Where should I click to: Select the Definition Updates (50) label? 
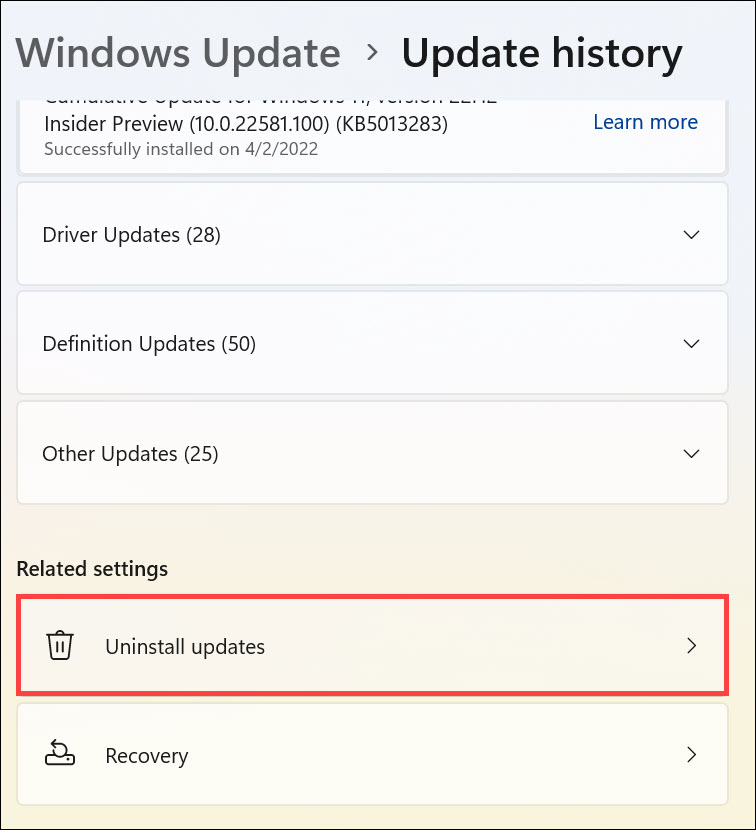(x=149, y=344)
